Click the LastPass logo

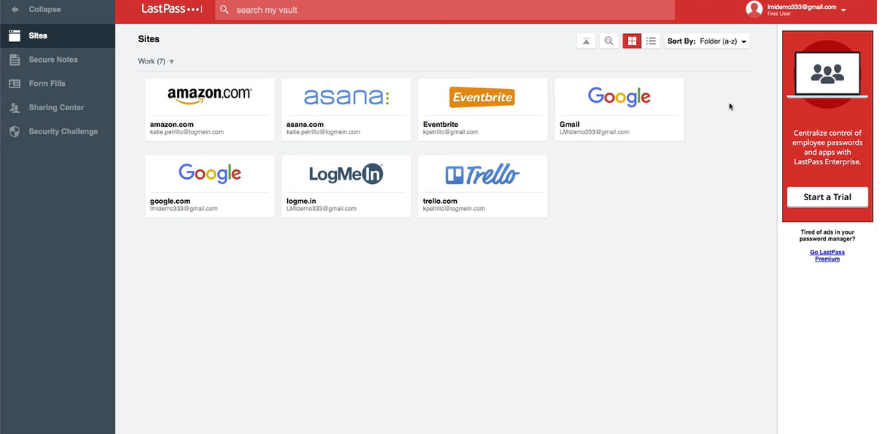click(x=172, y=9)
